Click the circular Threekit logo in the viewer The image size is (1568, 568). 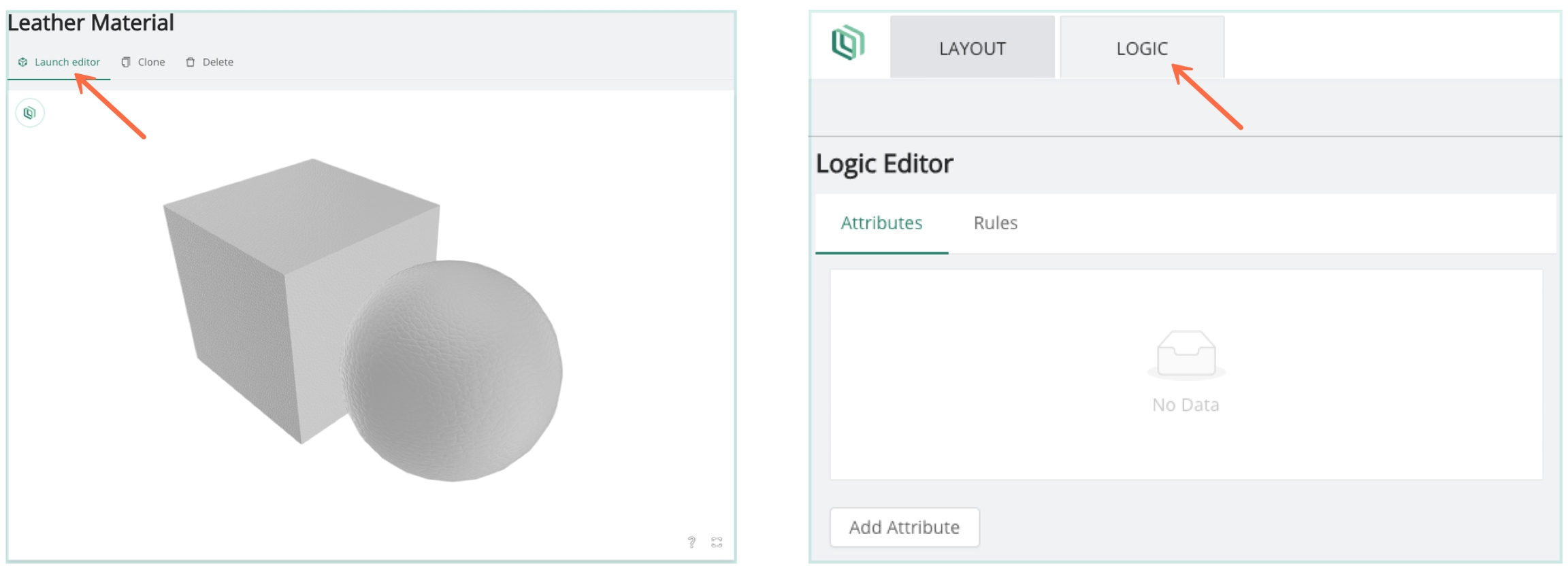[30, 113]
